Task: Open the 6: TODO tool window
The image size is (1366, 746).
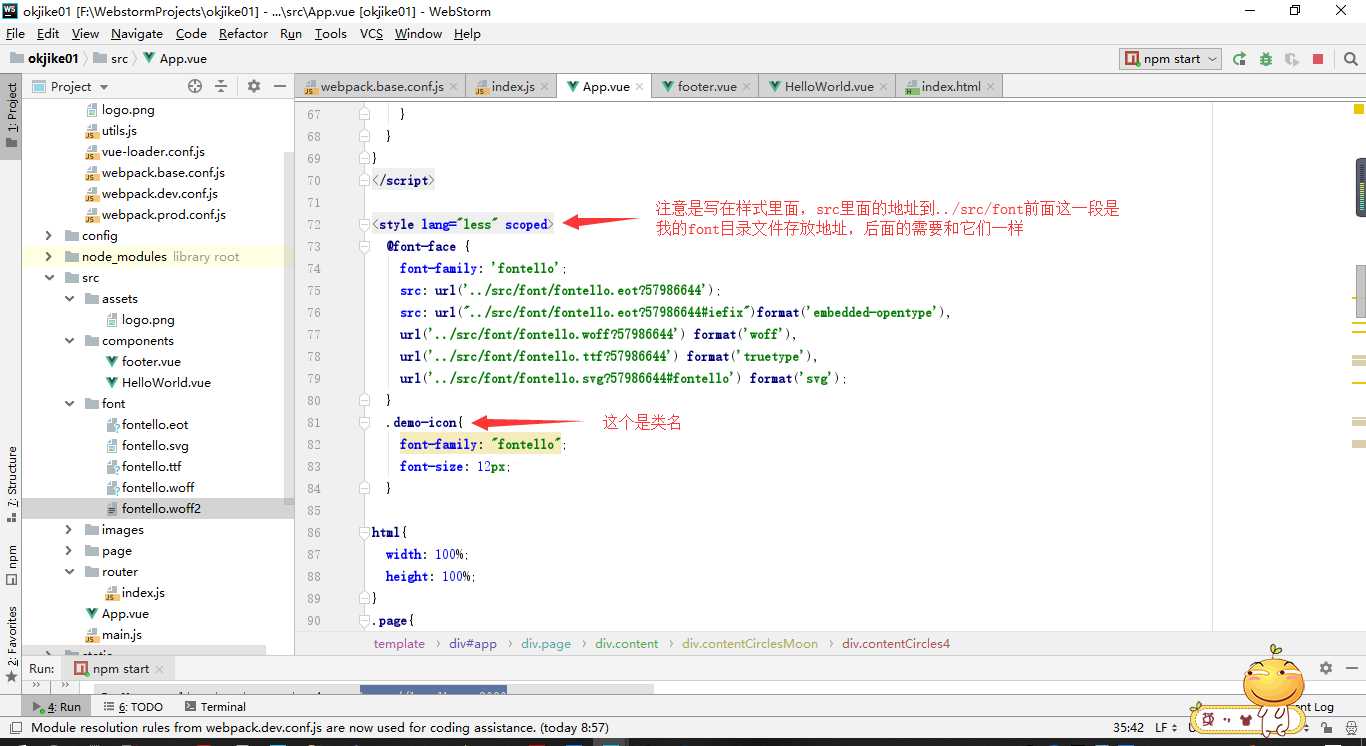Action: point(133,707)
